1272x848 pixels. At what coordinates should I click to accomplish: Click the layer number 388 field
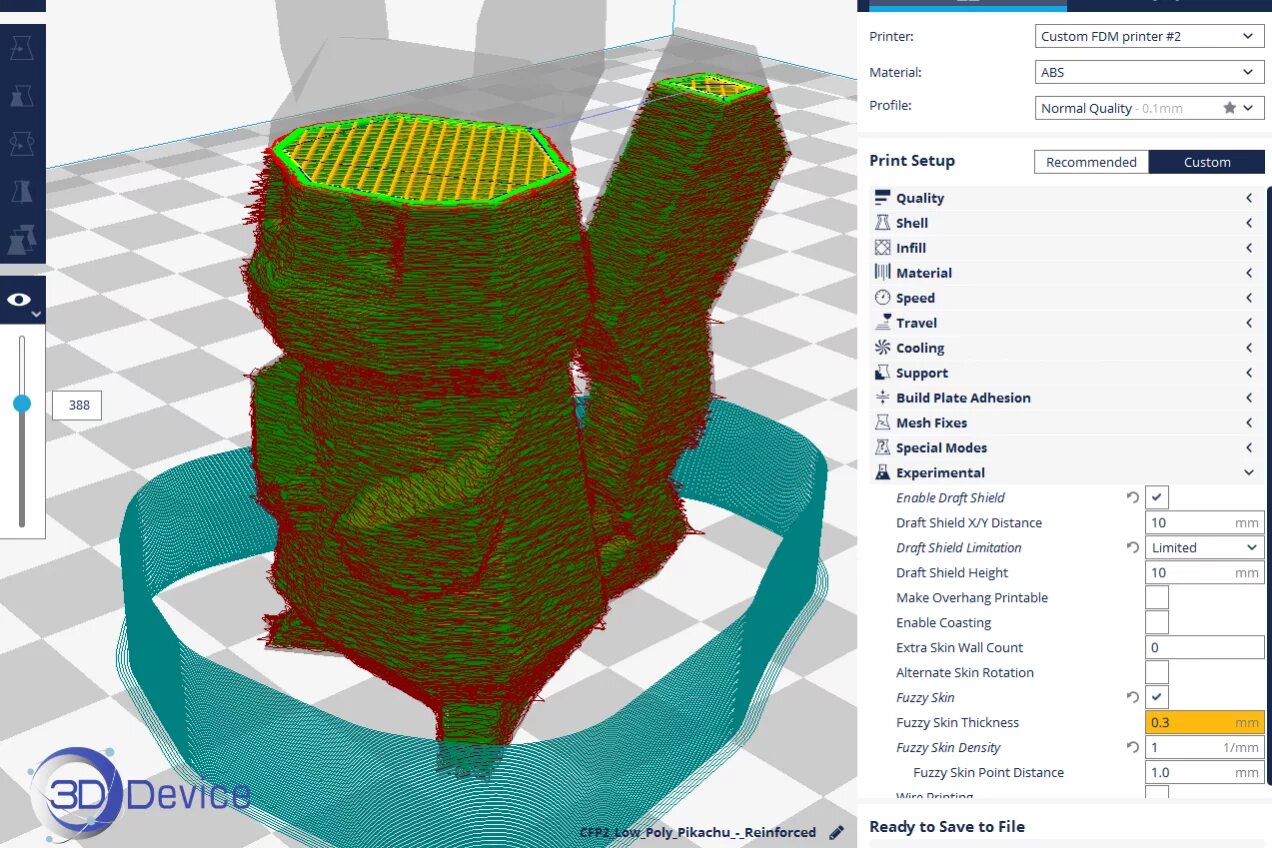click(x=79, y=405)
